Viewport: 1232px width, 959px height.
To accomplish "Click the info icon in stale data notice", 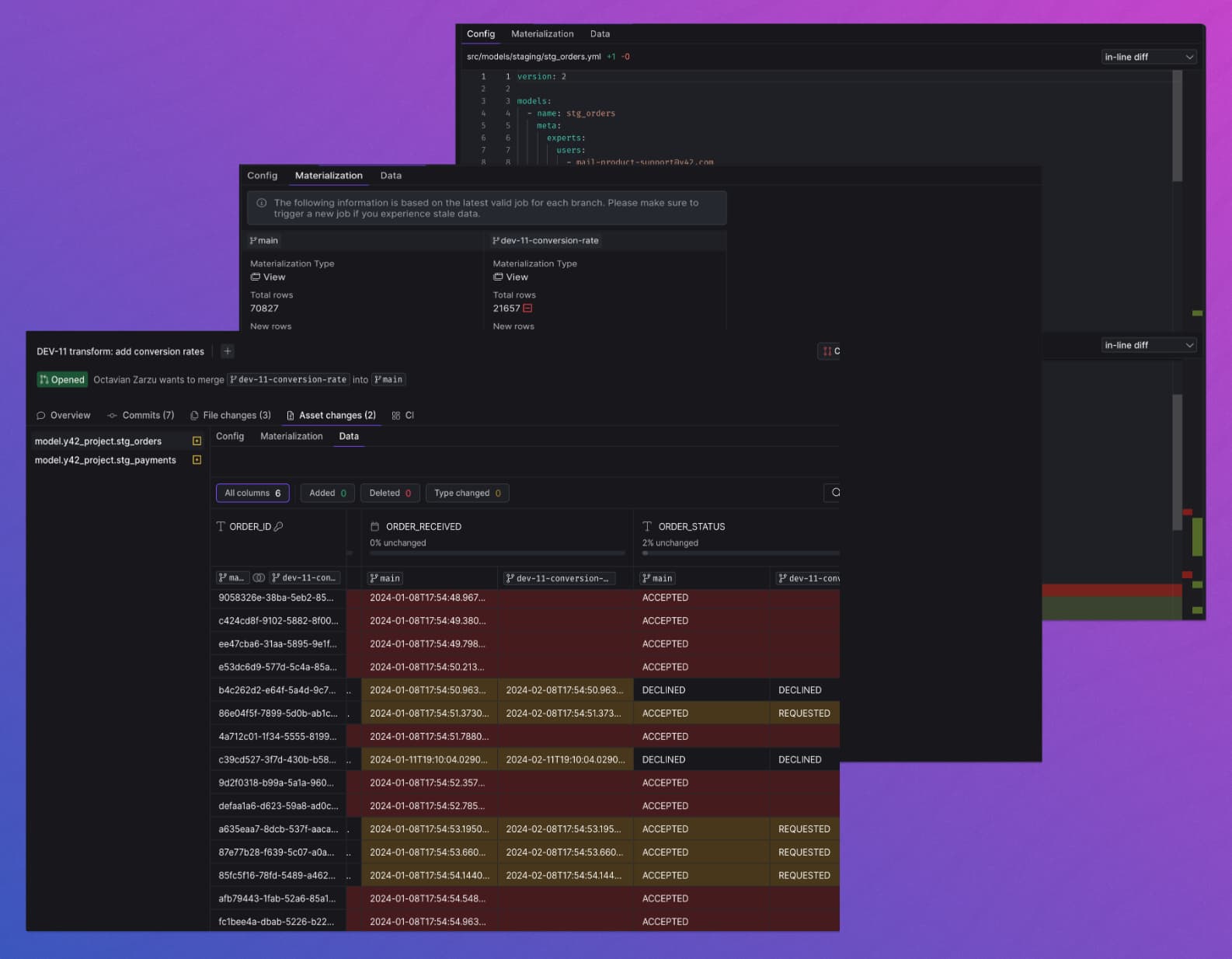I will click(262, 203).
